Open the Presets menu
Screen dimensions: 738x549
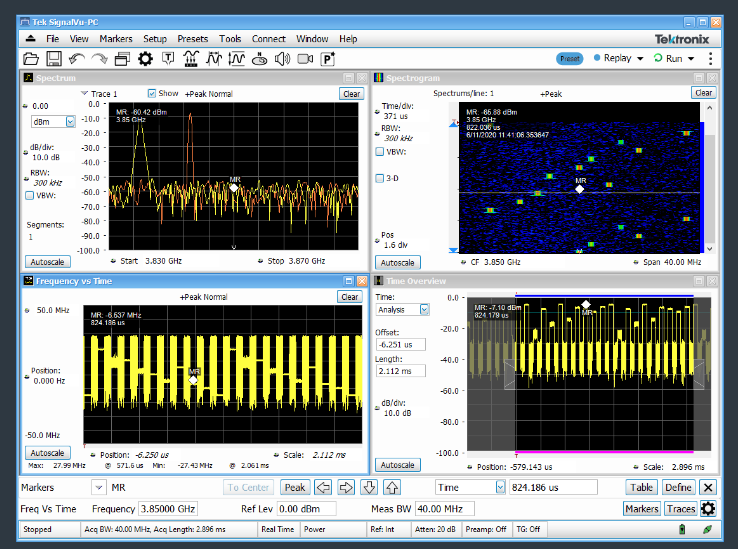(192, 39)
